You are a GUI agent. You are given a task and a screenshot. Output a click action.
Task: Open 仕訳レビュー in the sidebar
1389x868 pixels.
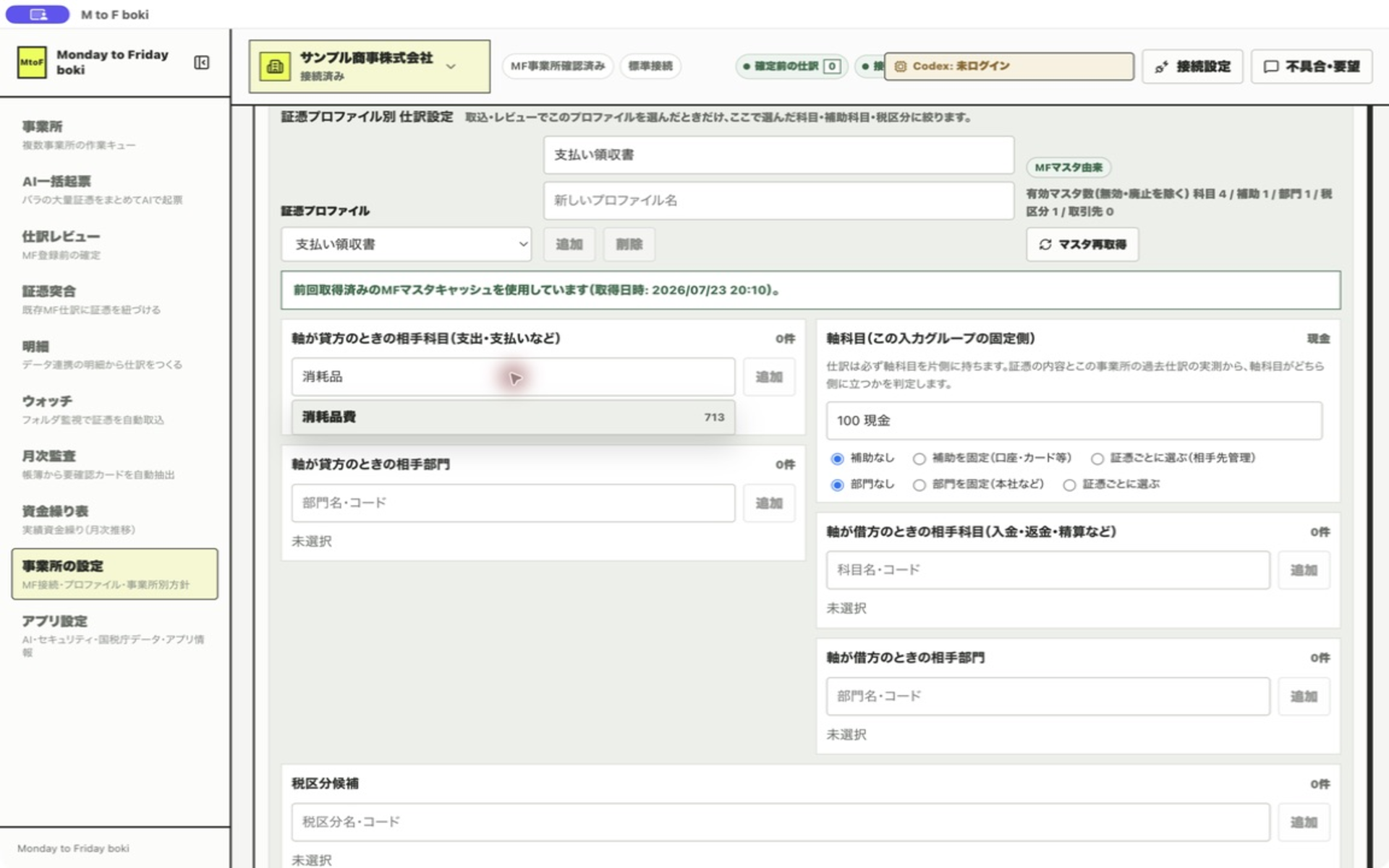click(115, 244)
